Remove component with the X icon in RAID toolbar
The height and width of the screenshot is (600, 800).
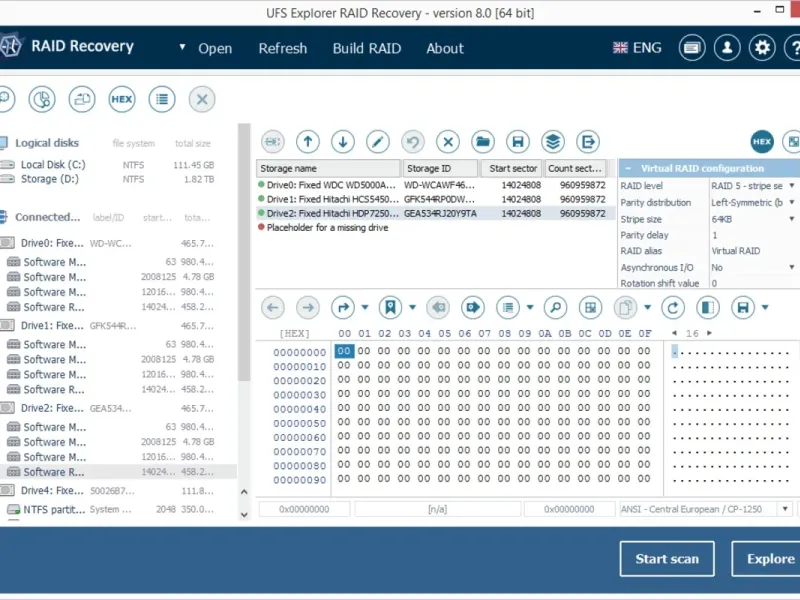click(448, 142)
